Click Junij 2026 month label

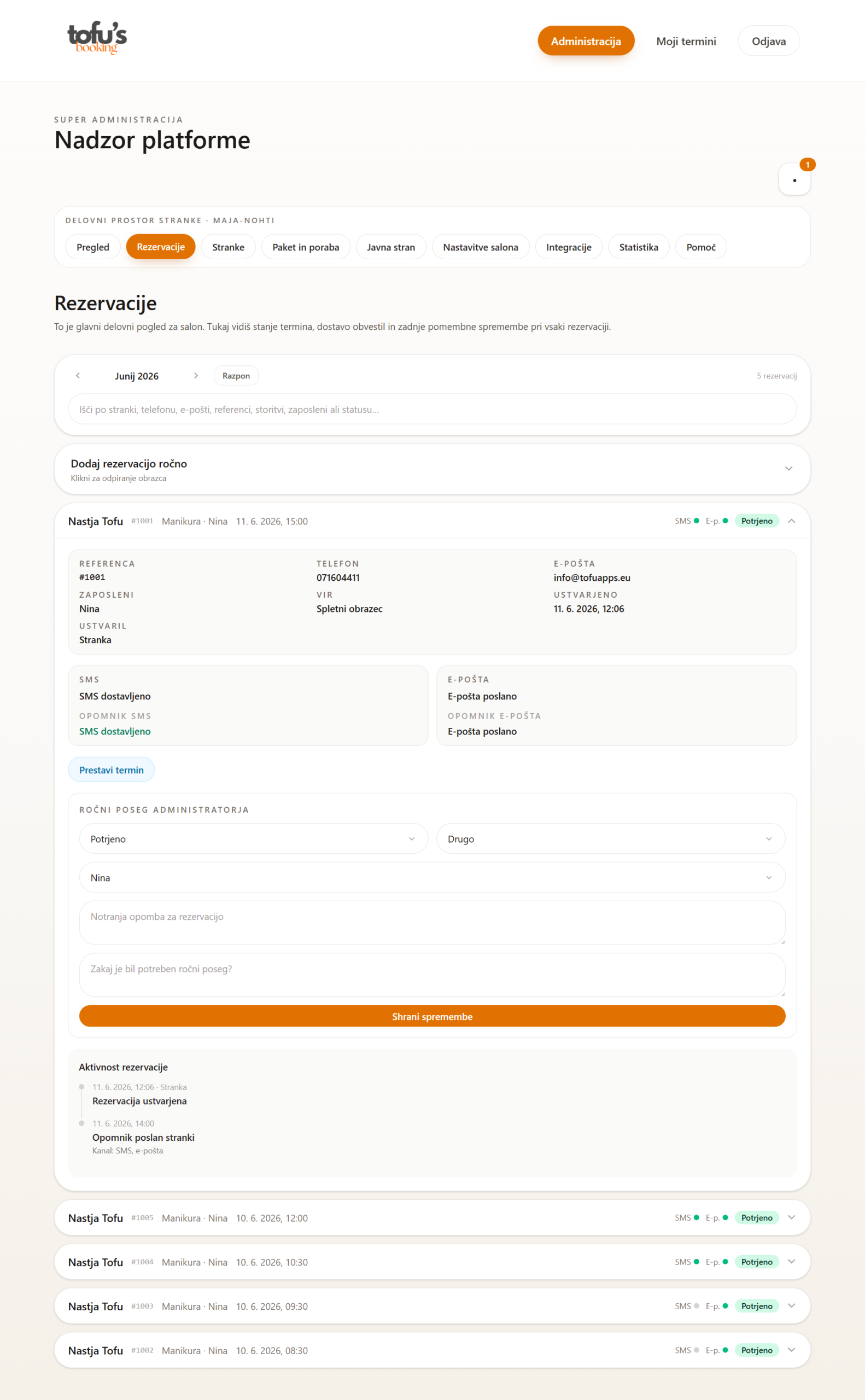(x=137, y=376)
